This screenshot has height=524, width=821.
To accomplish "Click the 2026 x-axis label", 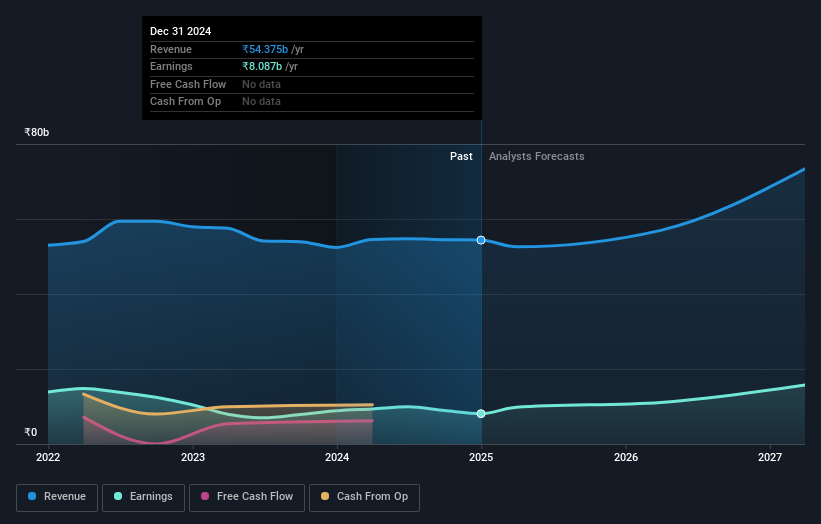I will (626, 458).
